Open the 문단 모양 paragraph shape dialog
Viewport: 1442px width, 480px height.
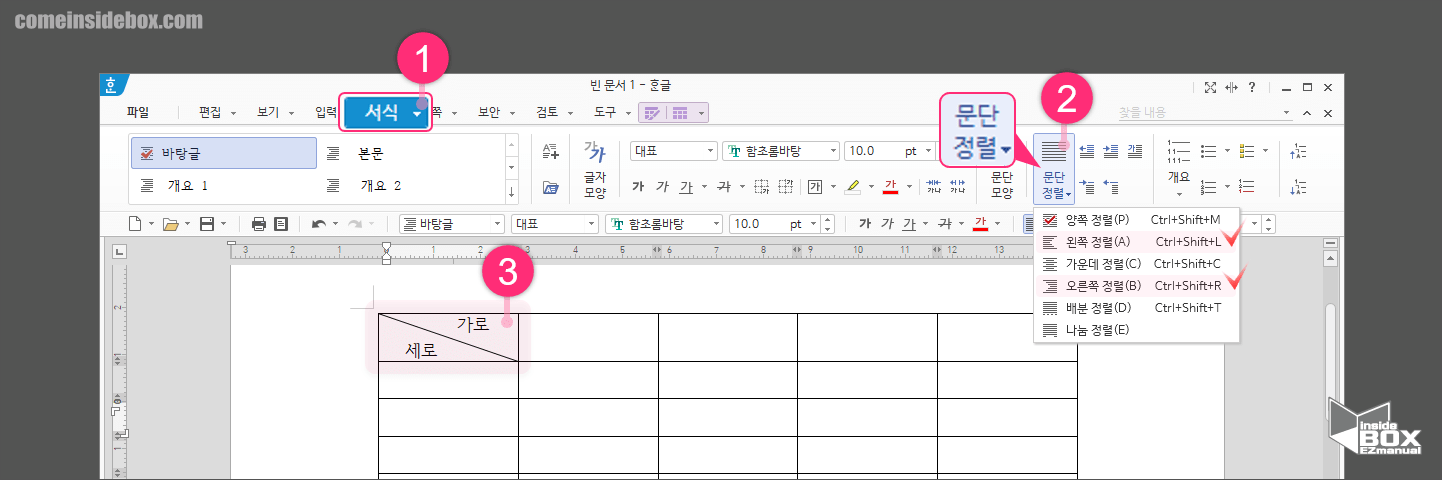1002,185
